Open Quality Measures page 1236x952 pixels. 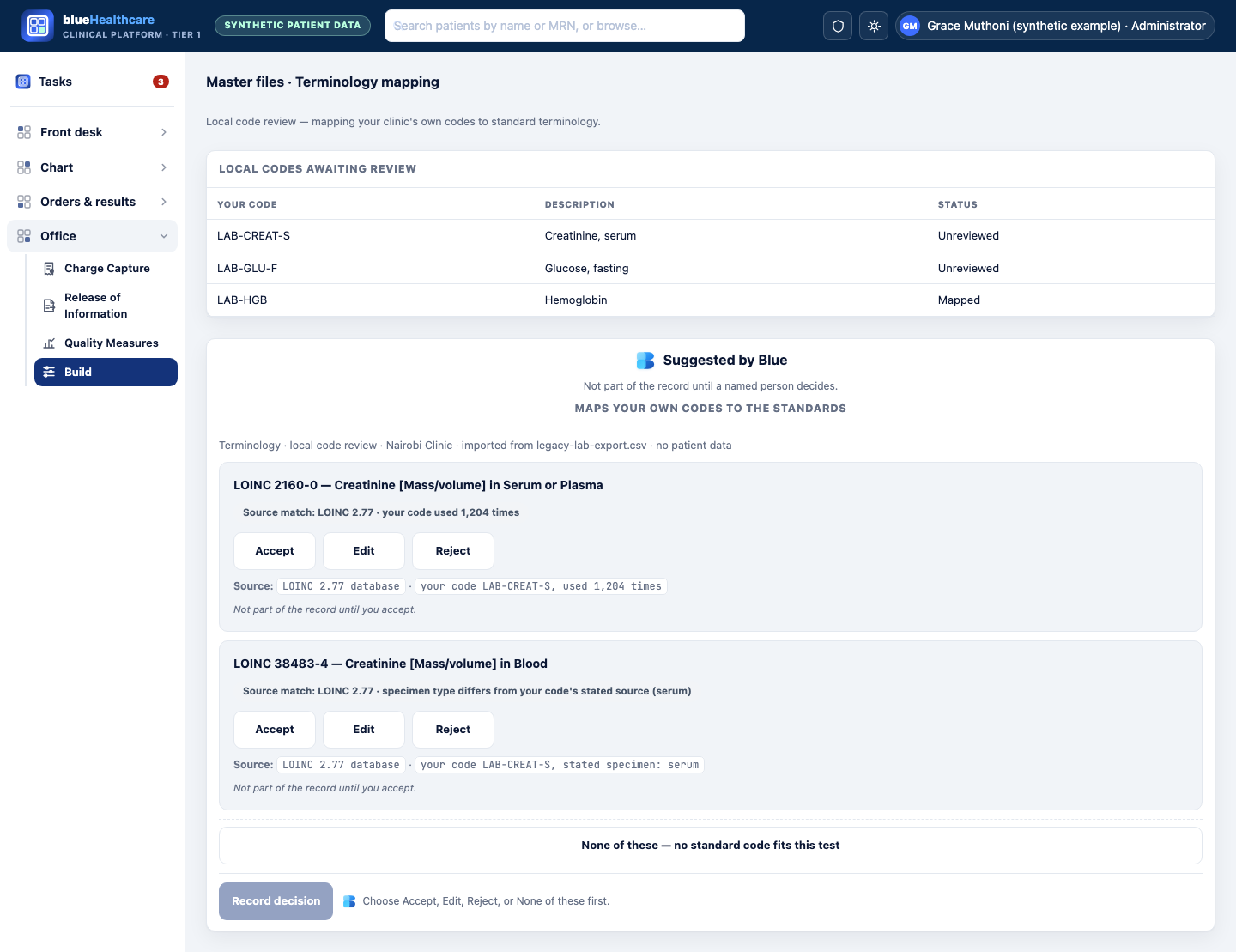click(106, 343)
